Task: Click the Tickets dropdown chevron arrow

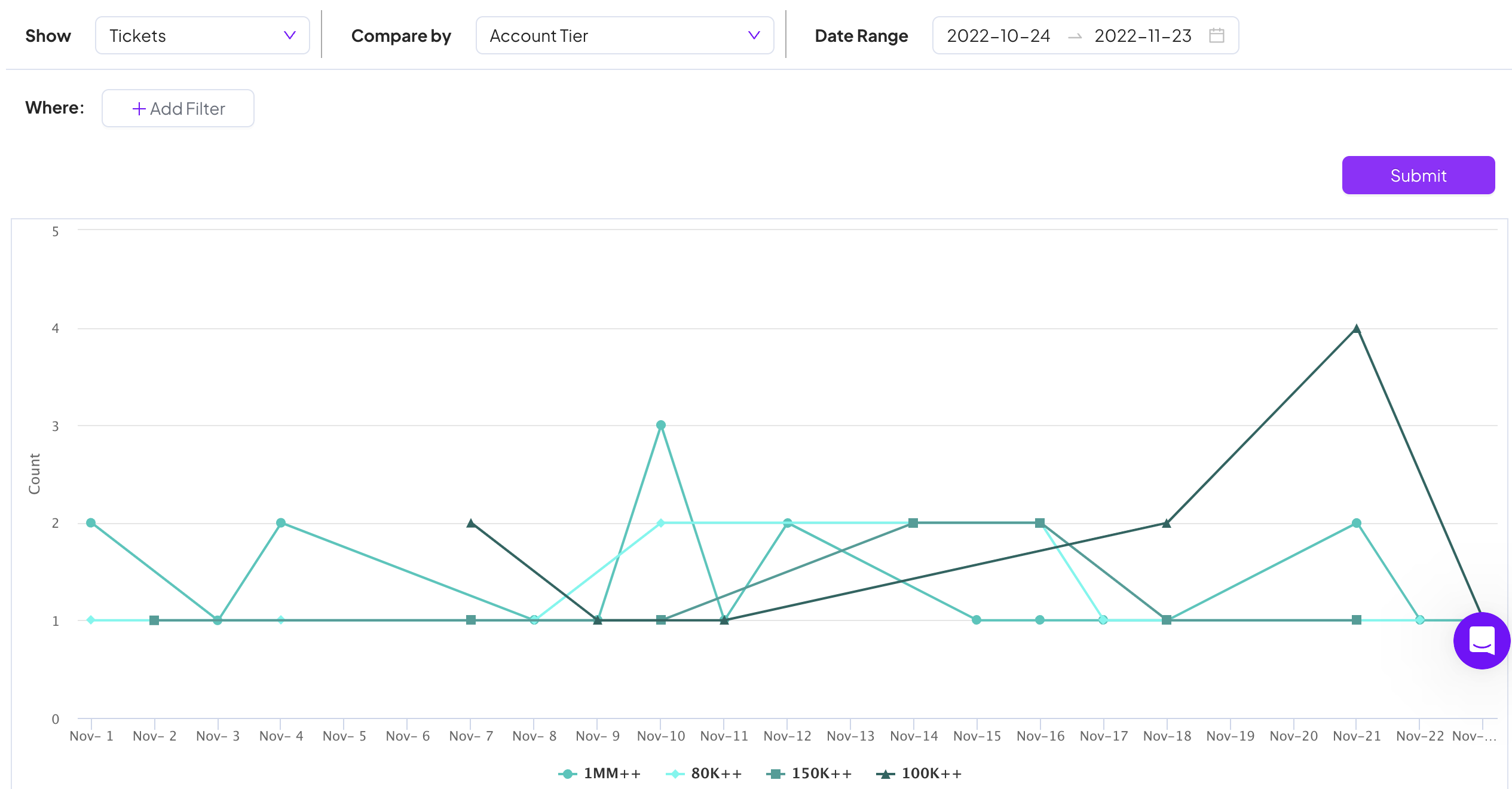Action: [x=290, y=36]
